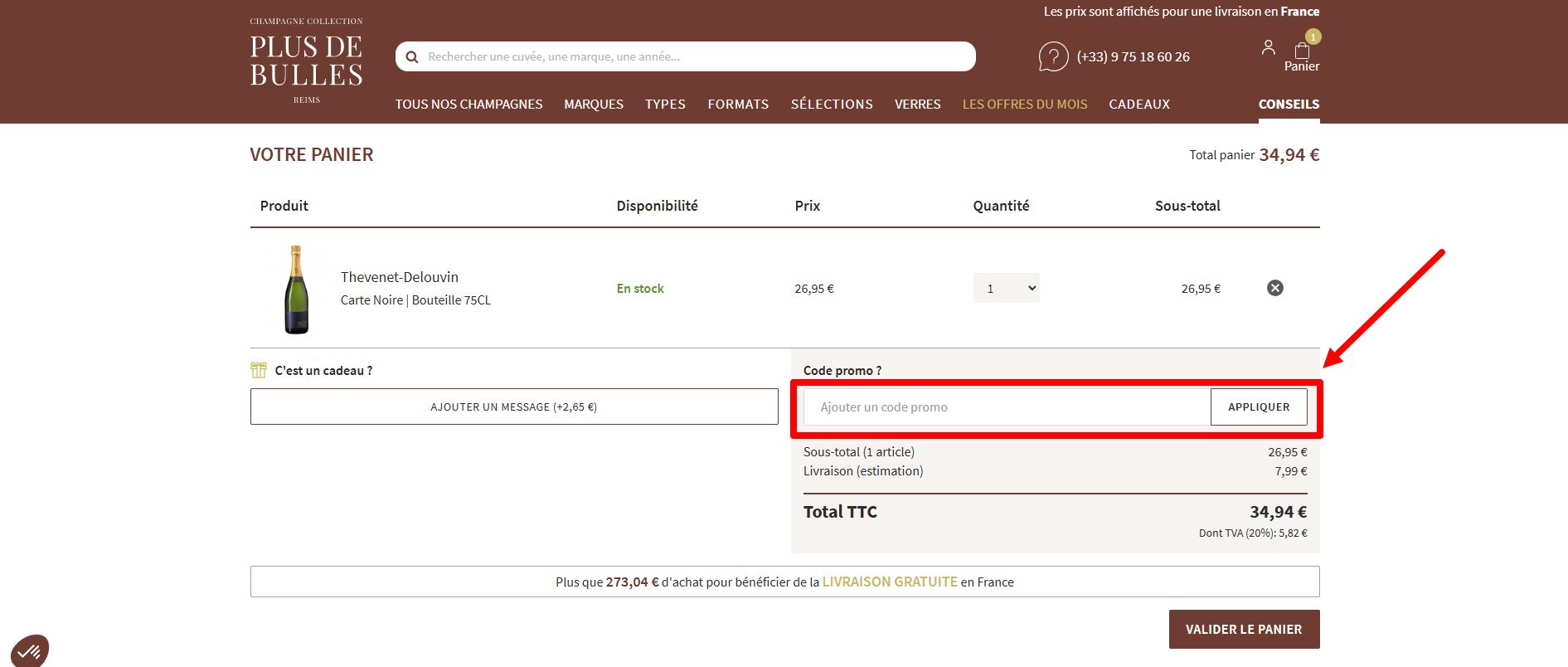
Task: Open the round widget icon at bottom left
Action: 30,650
